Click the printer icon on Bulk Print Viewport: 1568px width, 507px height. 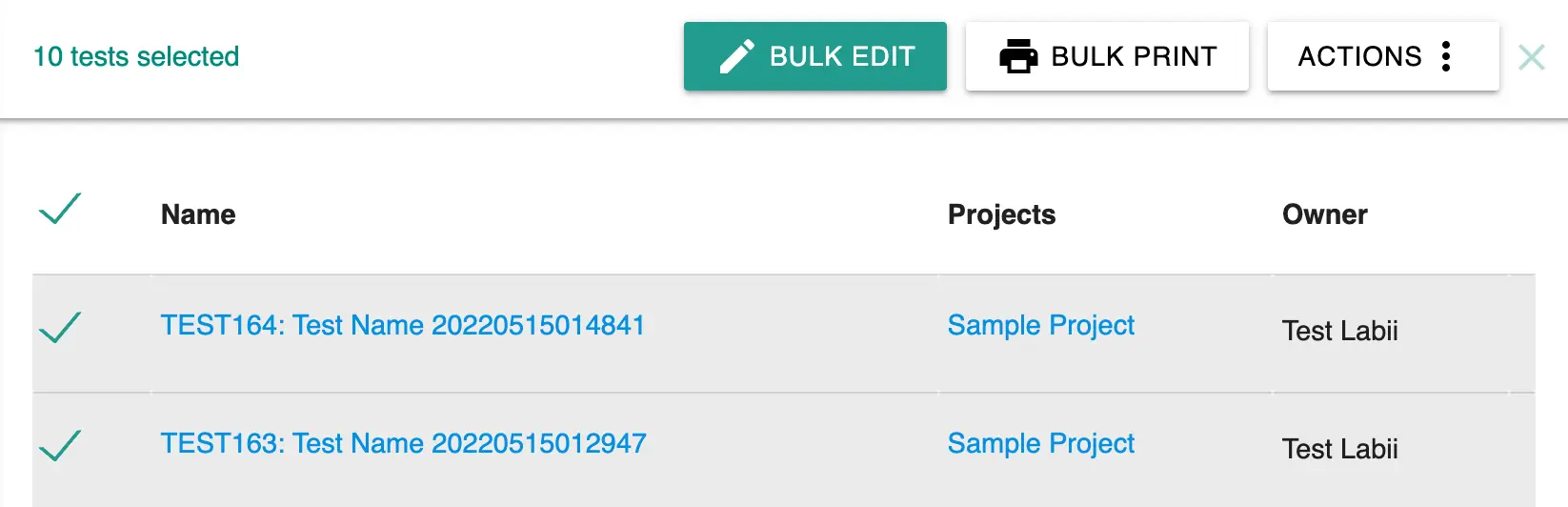point(1018,56)
